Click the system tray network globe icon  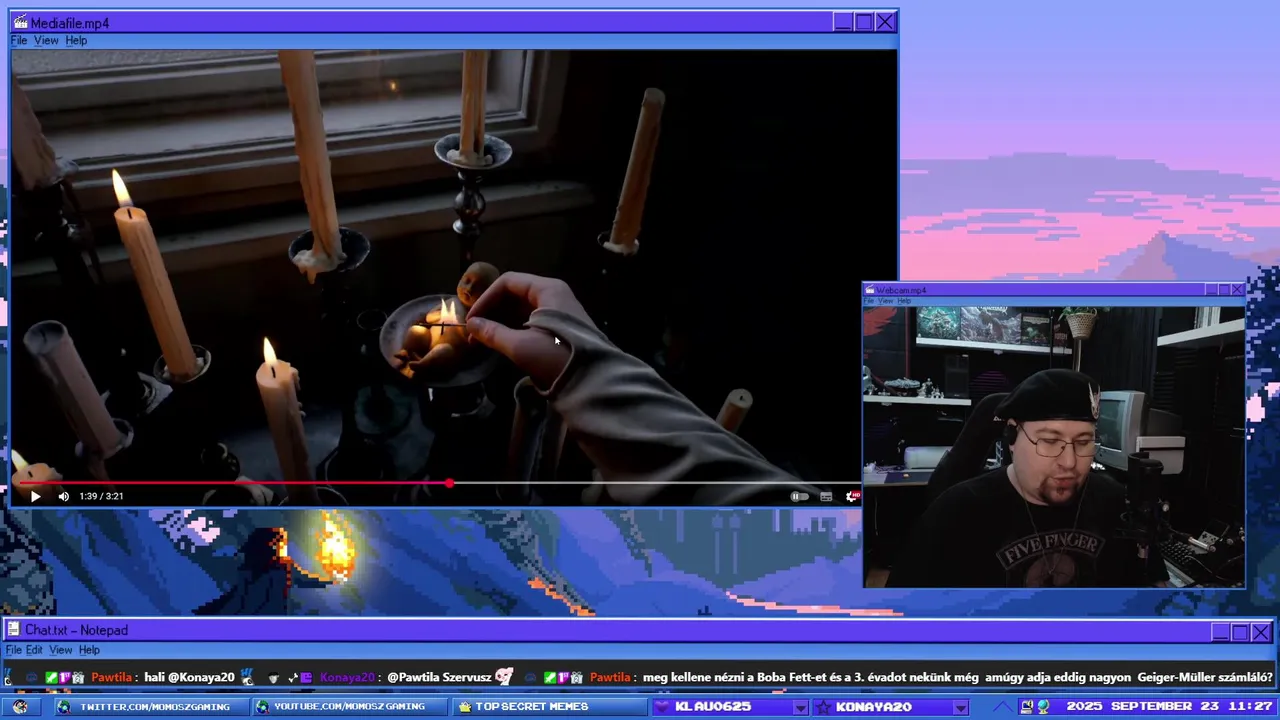(1044, 707)
